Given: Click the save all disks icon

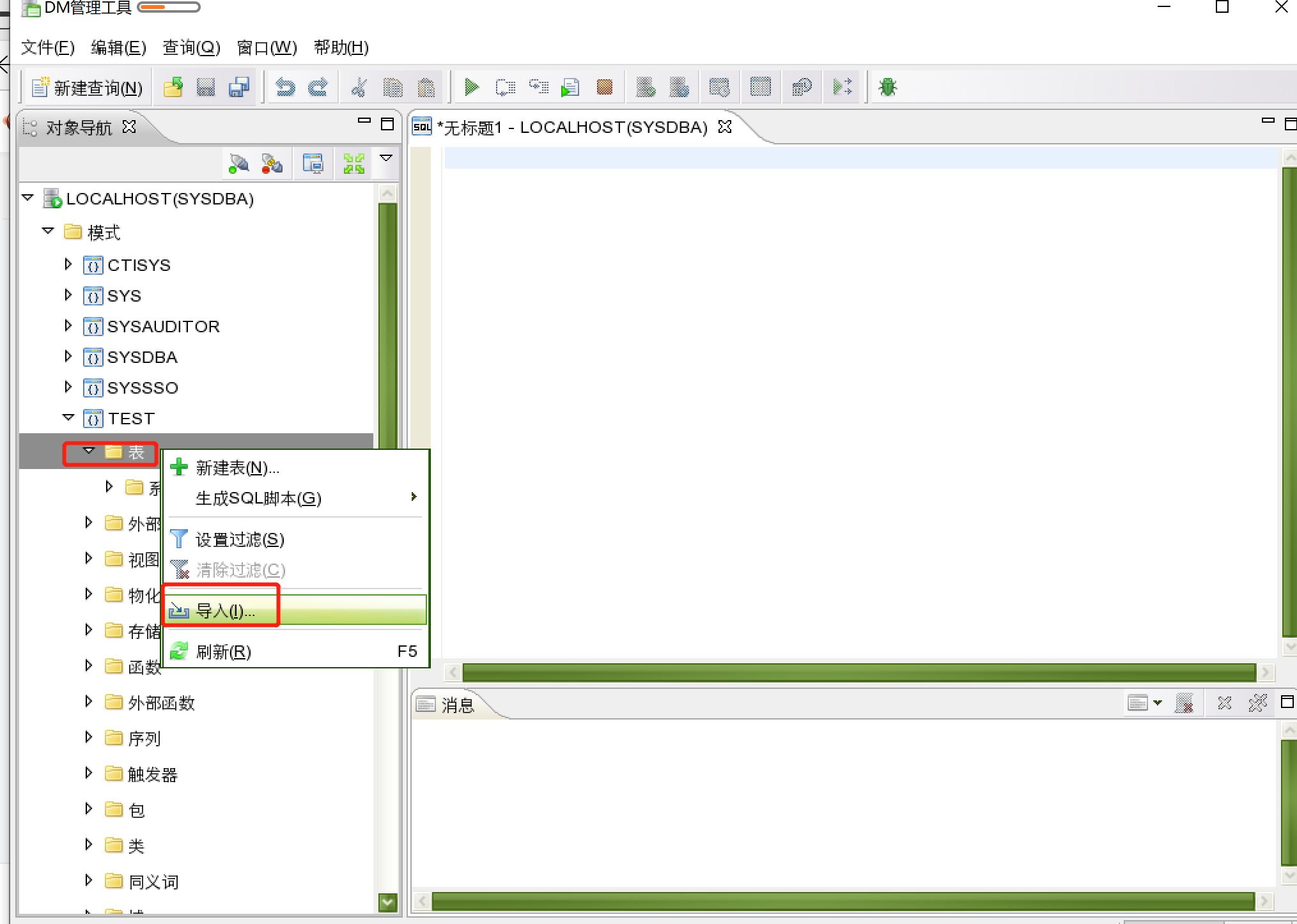Looking at the screenshot, I should tap(238, 87).
